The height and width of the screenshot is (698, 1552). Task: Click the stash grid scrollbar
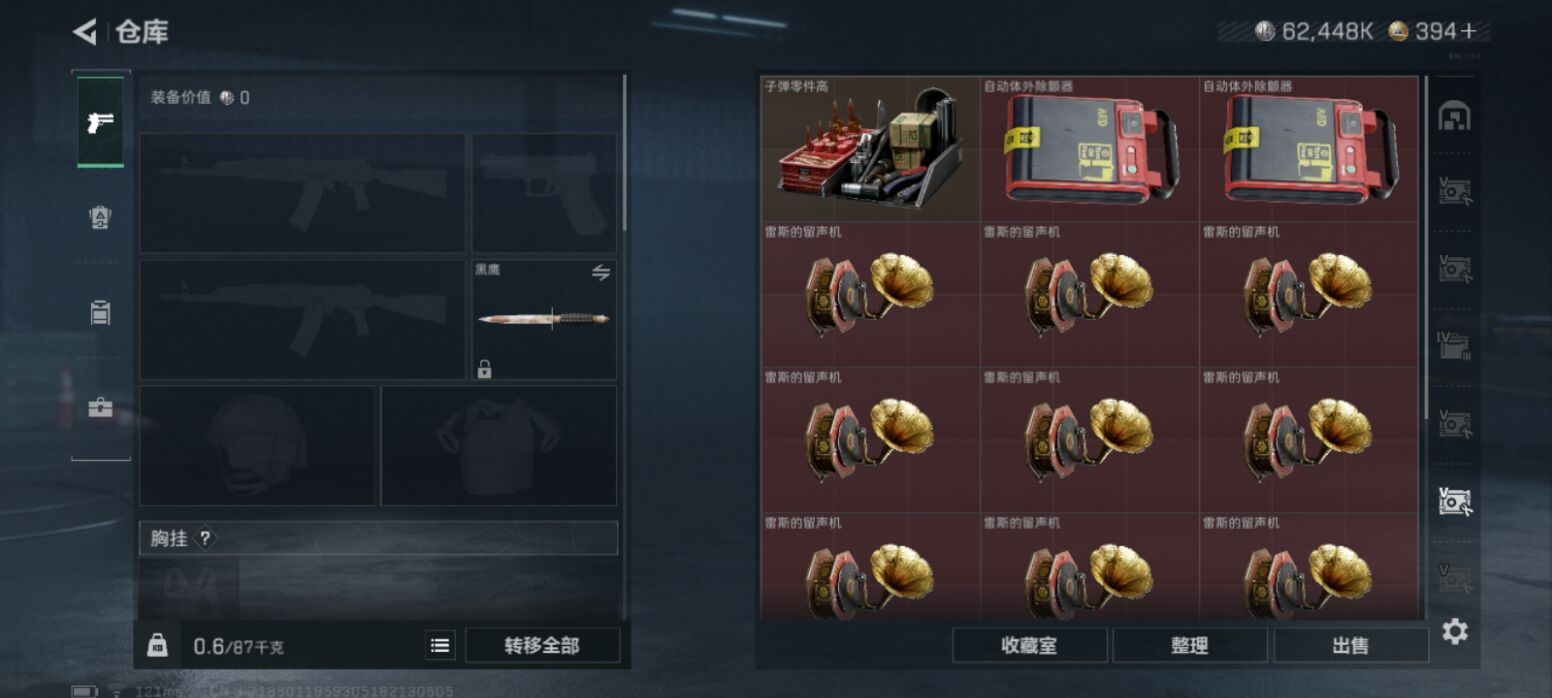pos(1427,247)
